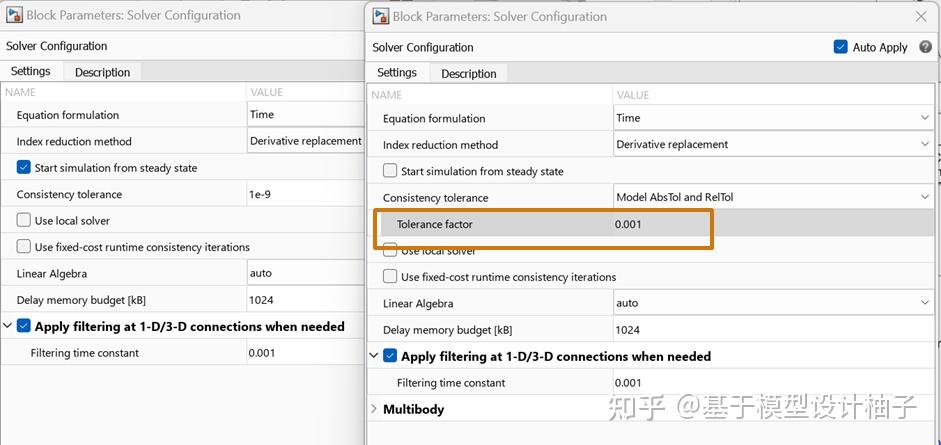Collapse Apply filtering section in right window

click(374, 356)
